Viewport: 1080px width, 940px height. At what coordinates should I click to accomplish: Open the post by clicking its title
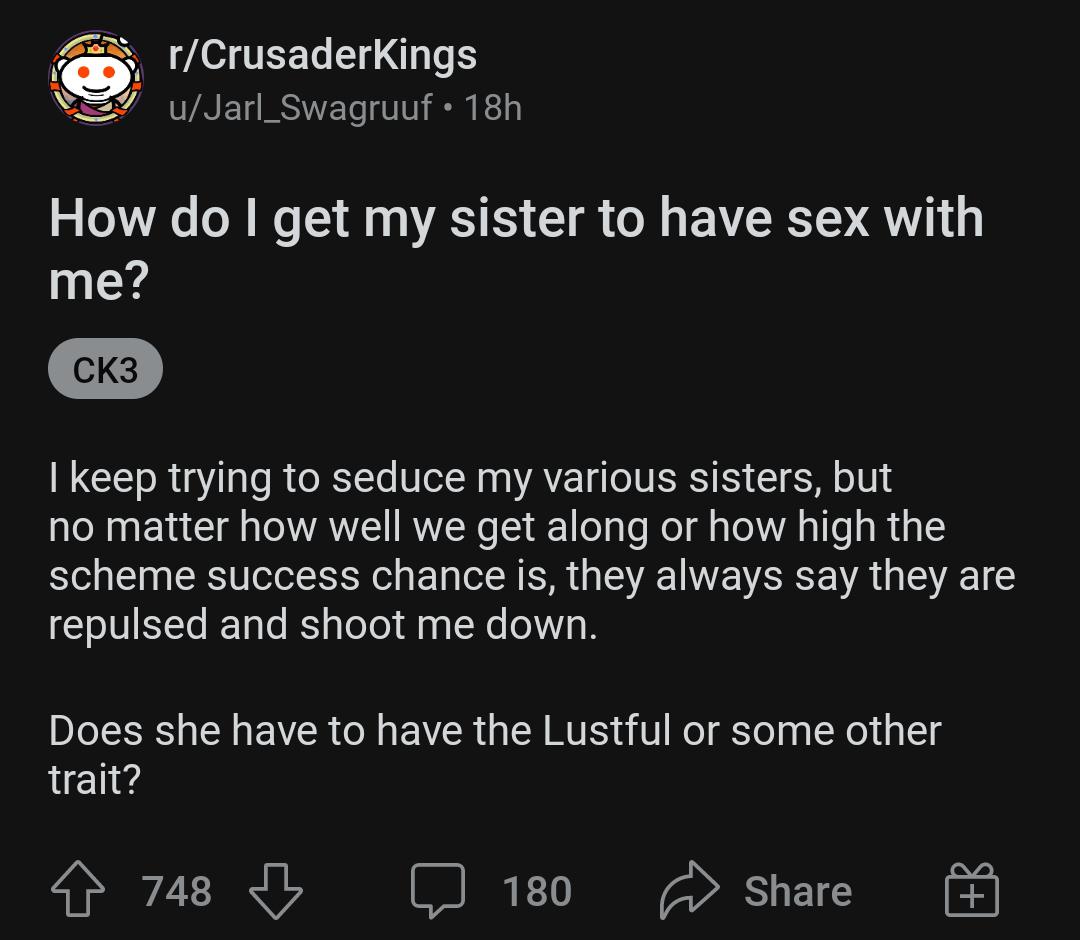[x=515, y=243]
